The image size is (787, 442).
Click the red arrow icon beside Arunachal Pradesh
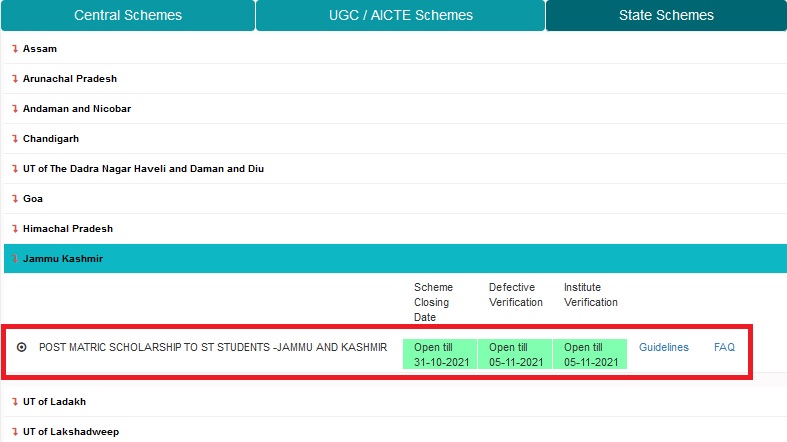(15, 79)
